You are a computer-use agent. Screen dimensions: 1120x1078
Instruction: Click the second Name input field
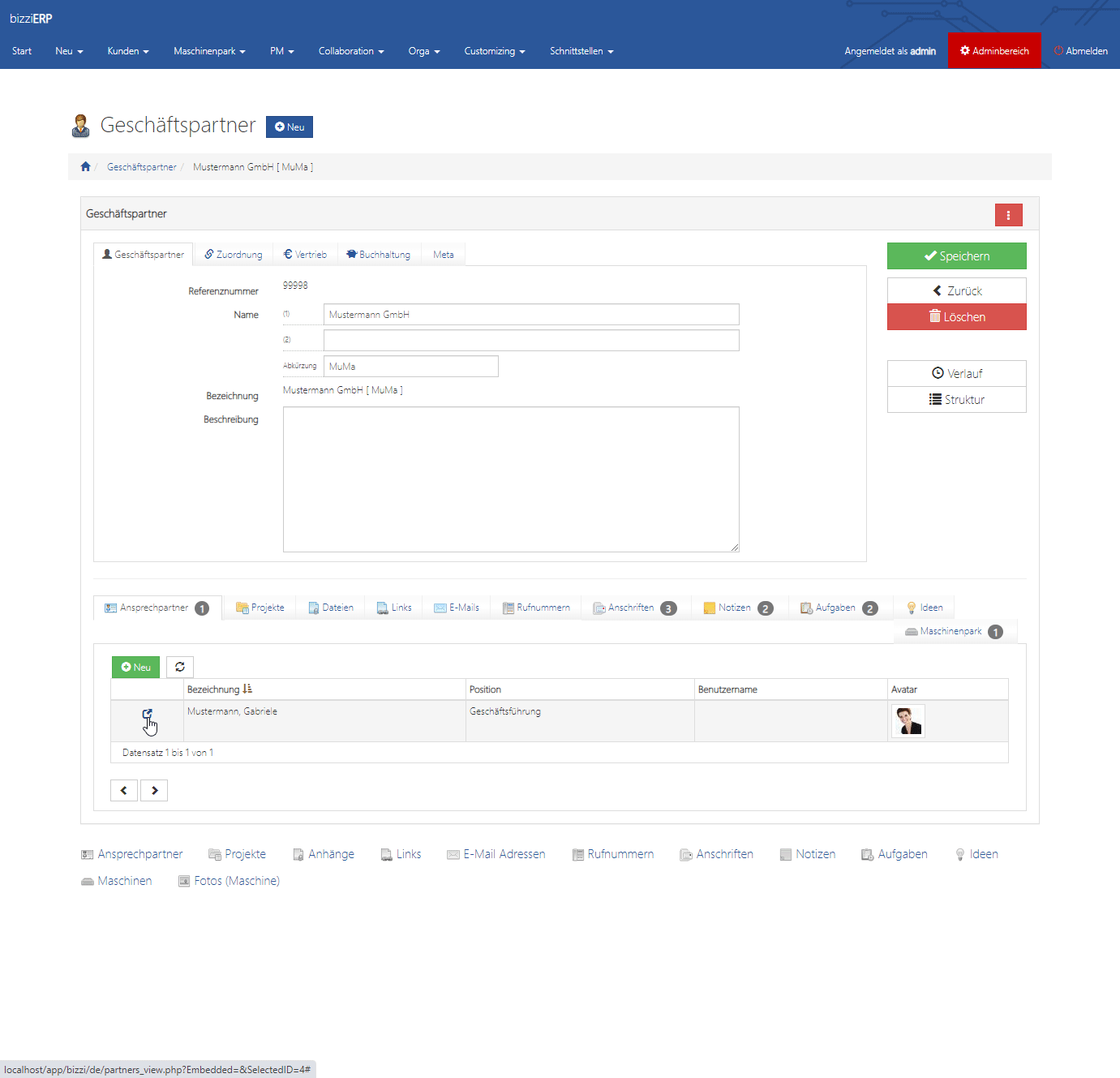(x=531, y=341)
